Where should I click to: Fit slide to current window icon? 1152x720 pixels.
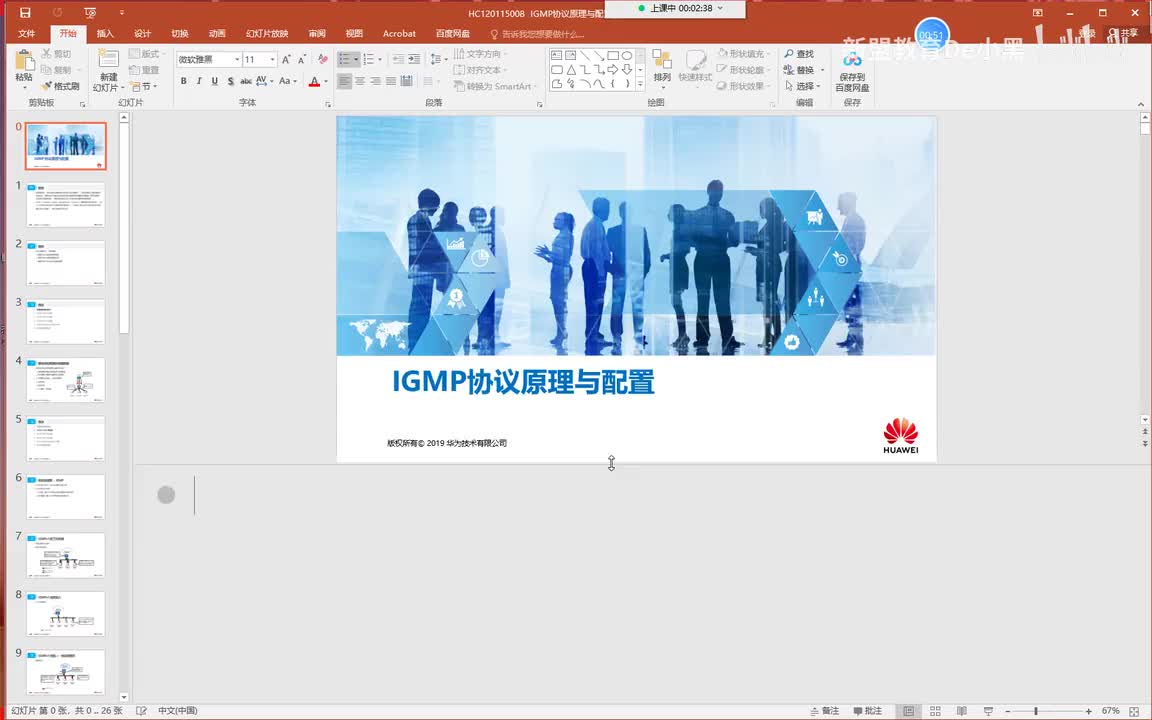click(1134, 711)
